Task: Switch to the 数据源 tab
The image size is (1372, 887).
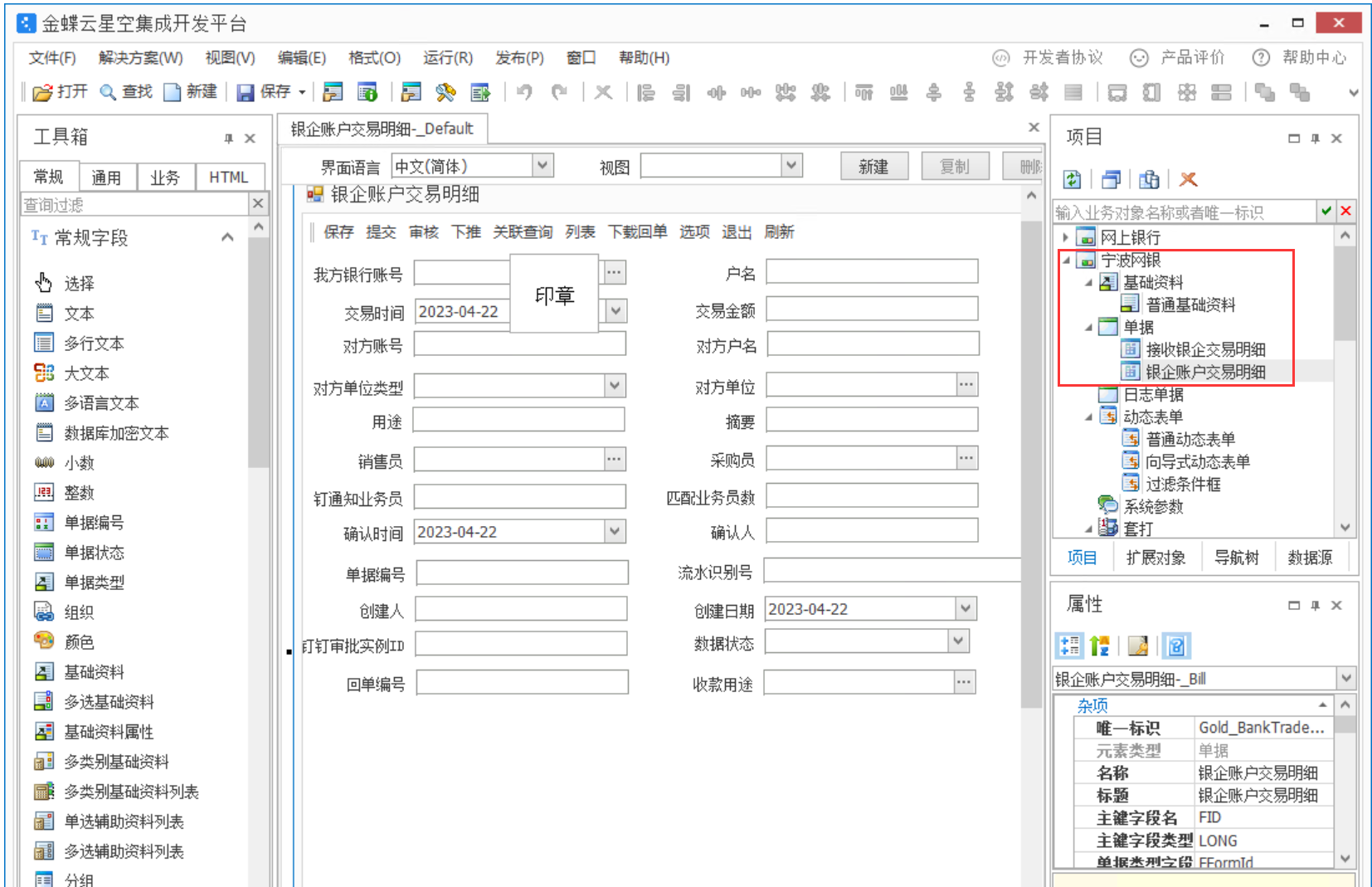Action: (x=1310, y=558)
